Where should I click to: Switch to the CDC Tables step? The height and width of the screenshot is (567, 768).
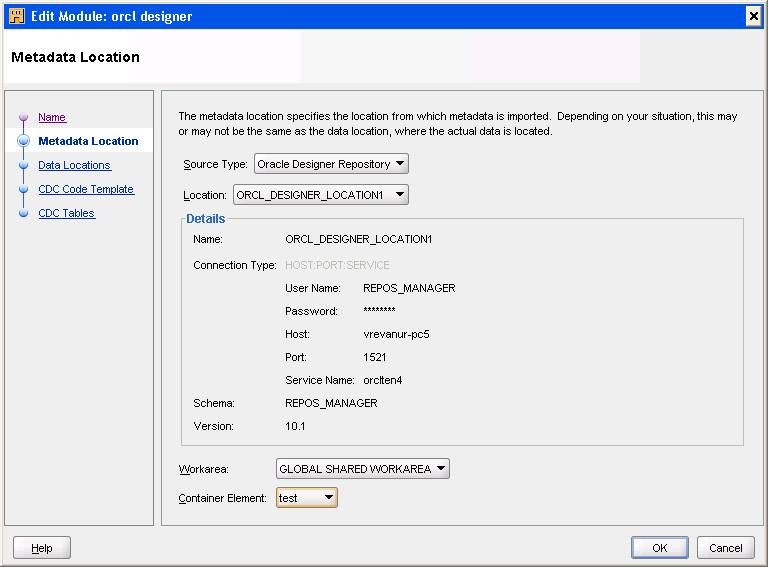[x=66, y=214]
